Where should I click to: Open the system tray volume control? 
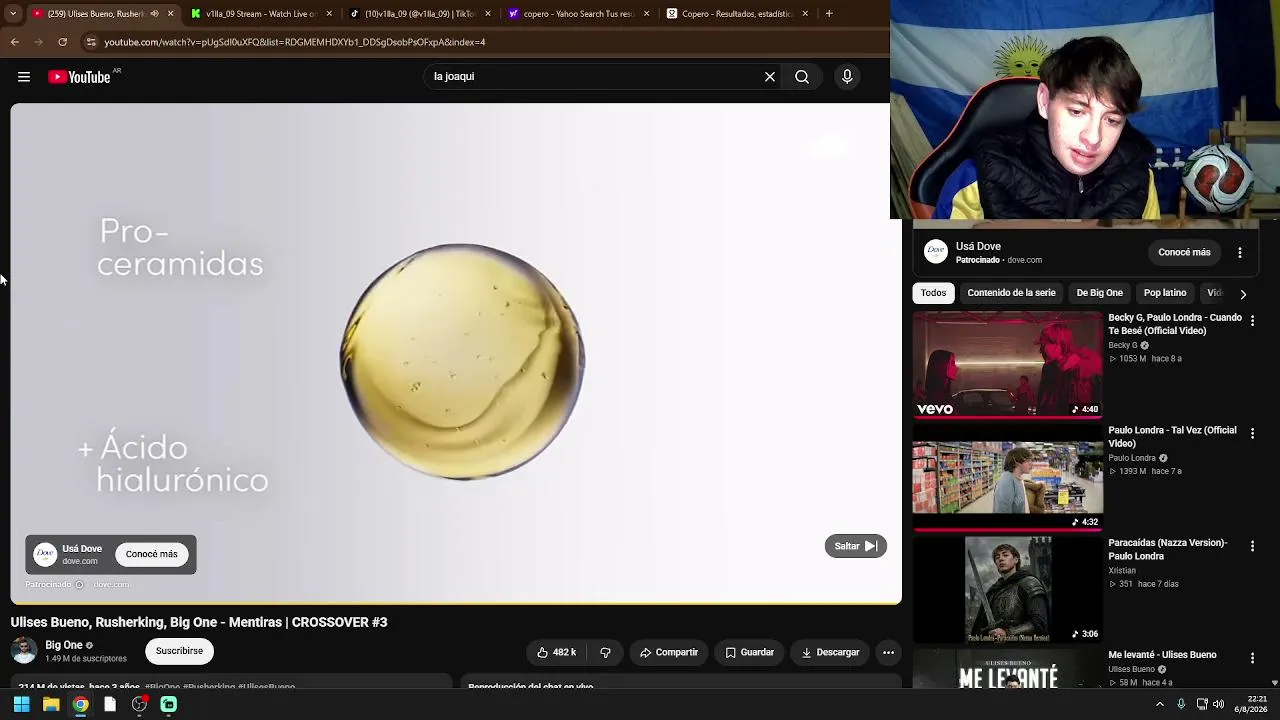click(x=1218, y=704)
